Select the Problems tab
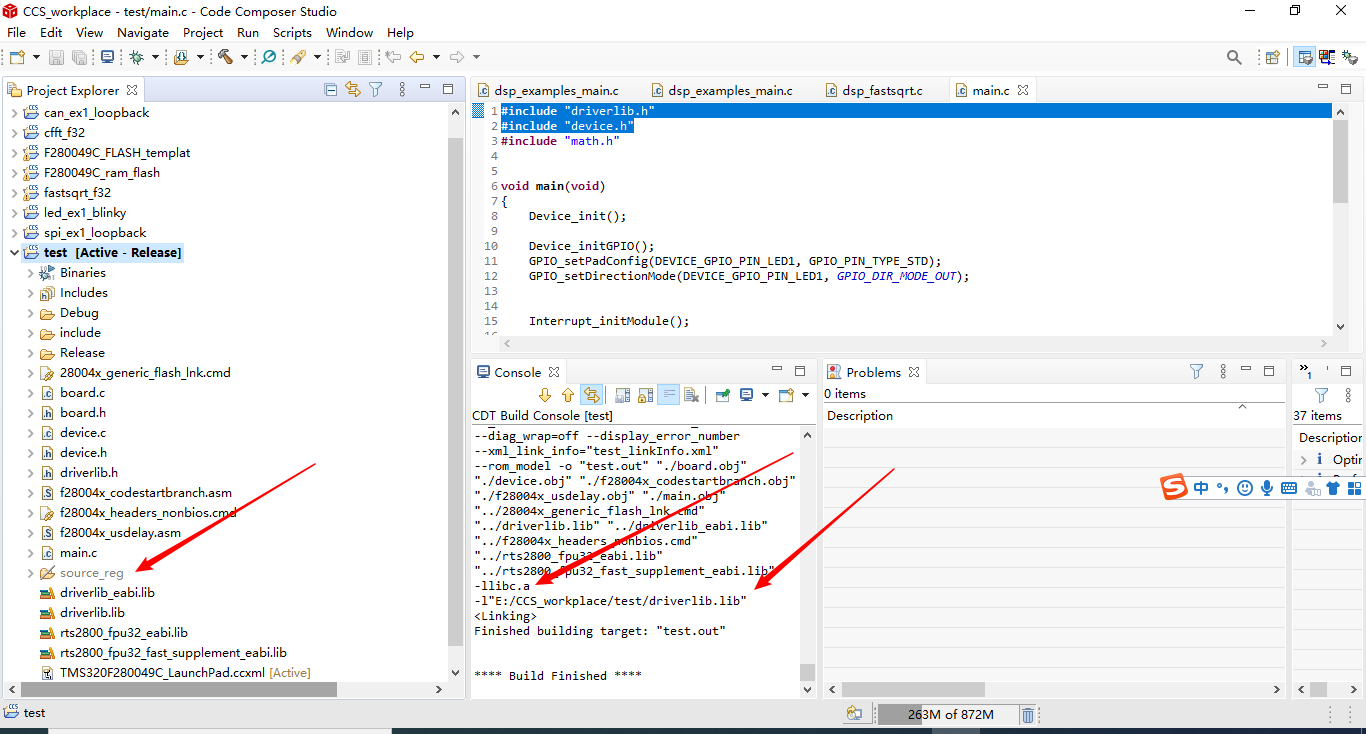1366x734 pixels. [x=873, y=372]
